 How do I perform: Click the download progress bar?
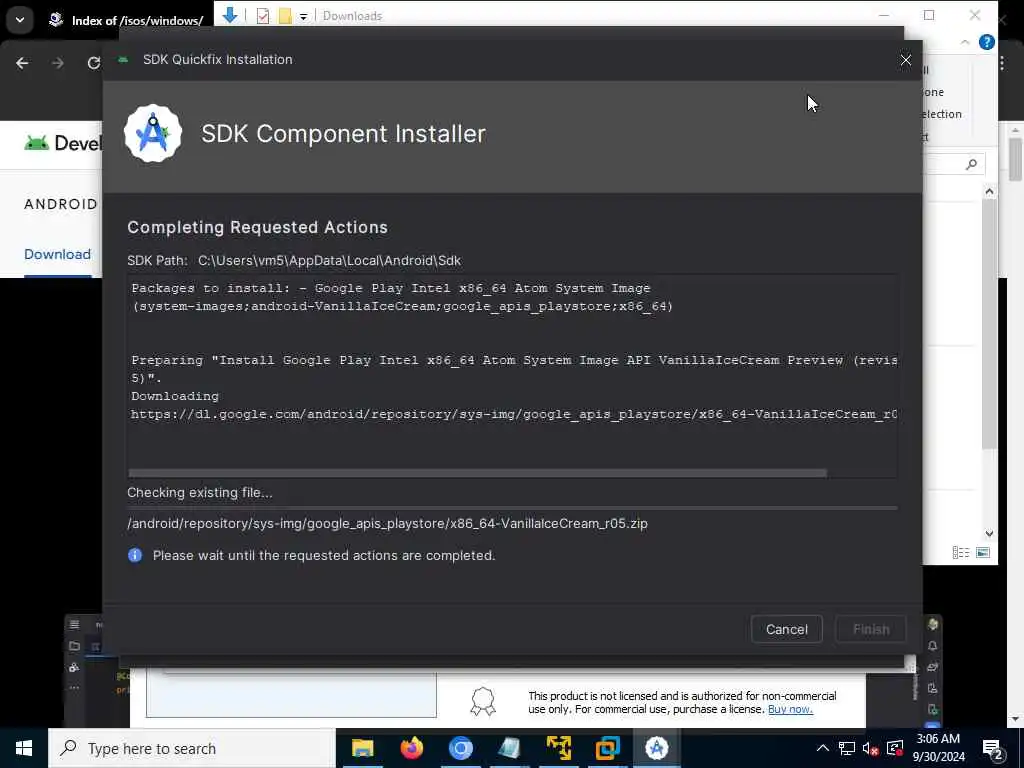pyautogui.click(x=512, y=507)
